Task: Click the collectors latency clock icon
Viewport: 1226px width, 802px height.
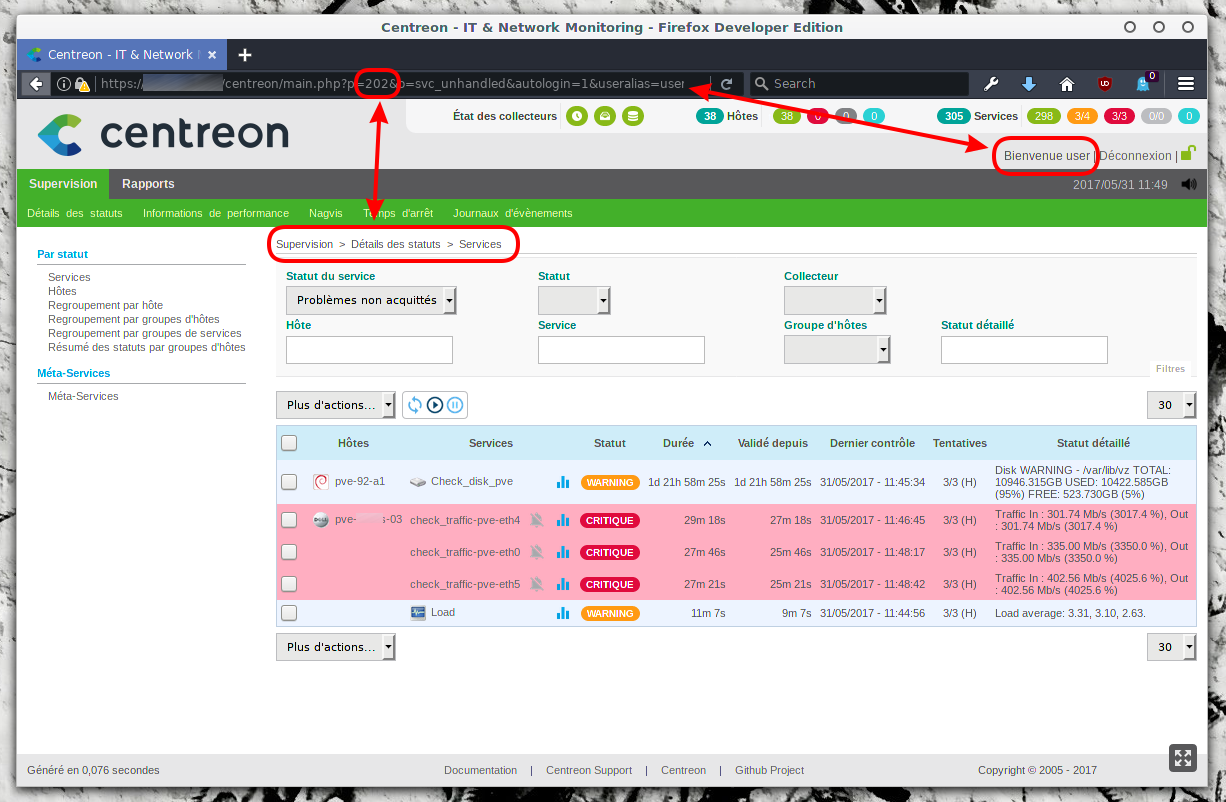Action: pos(577,116)
